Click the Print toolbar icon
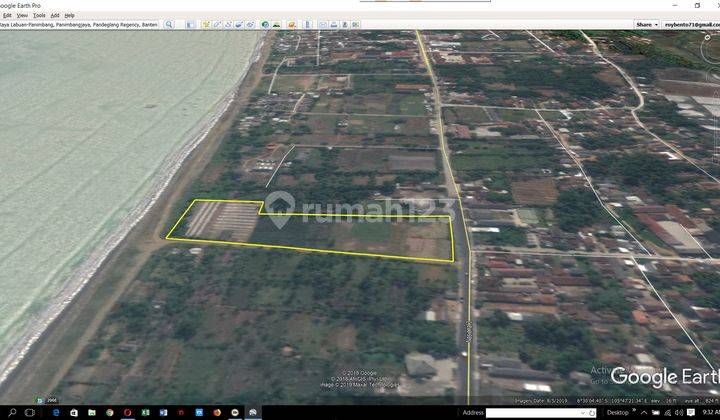This screenshot has width=720, height=420. click(x=334, y=24)
